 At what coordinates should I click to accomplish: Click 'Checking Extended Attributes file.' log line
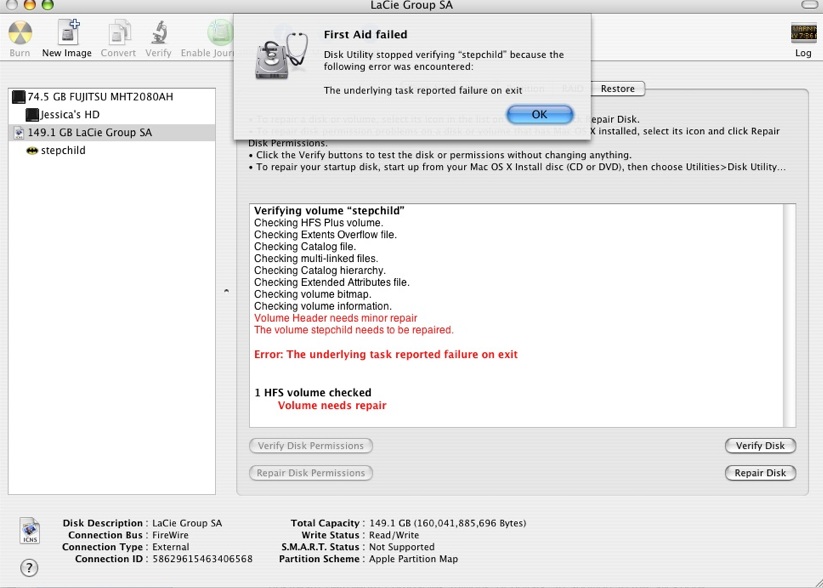point(332,282)
